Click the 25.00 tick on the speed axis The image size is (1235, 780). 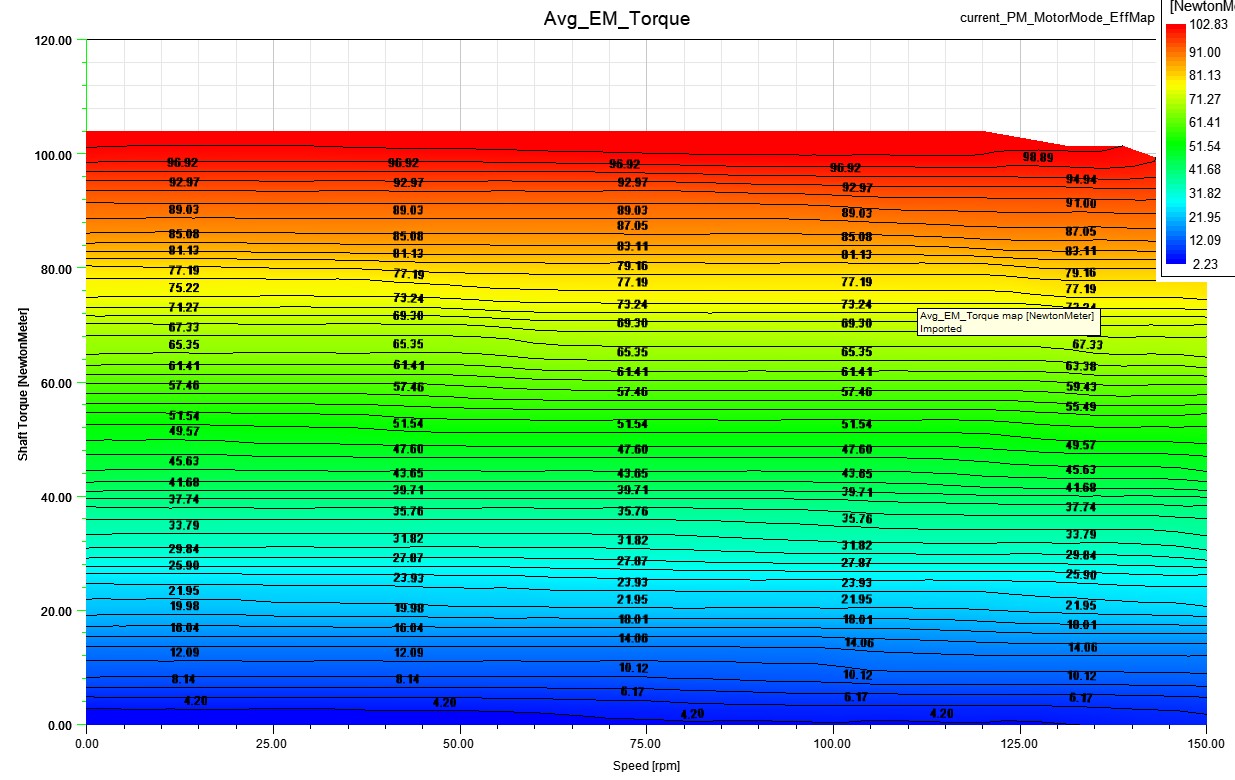[273, 744]
